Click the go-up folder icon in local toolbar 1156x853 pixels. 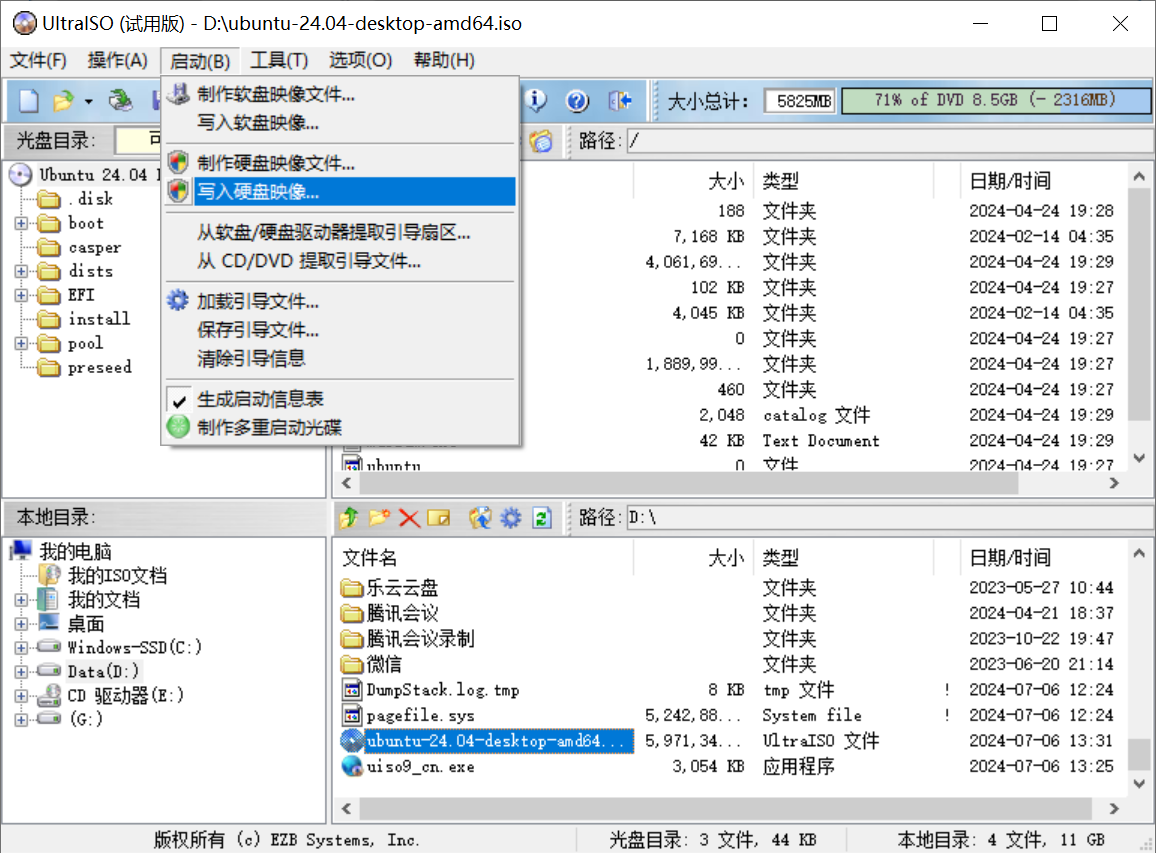349,518
